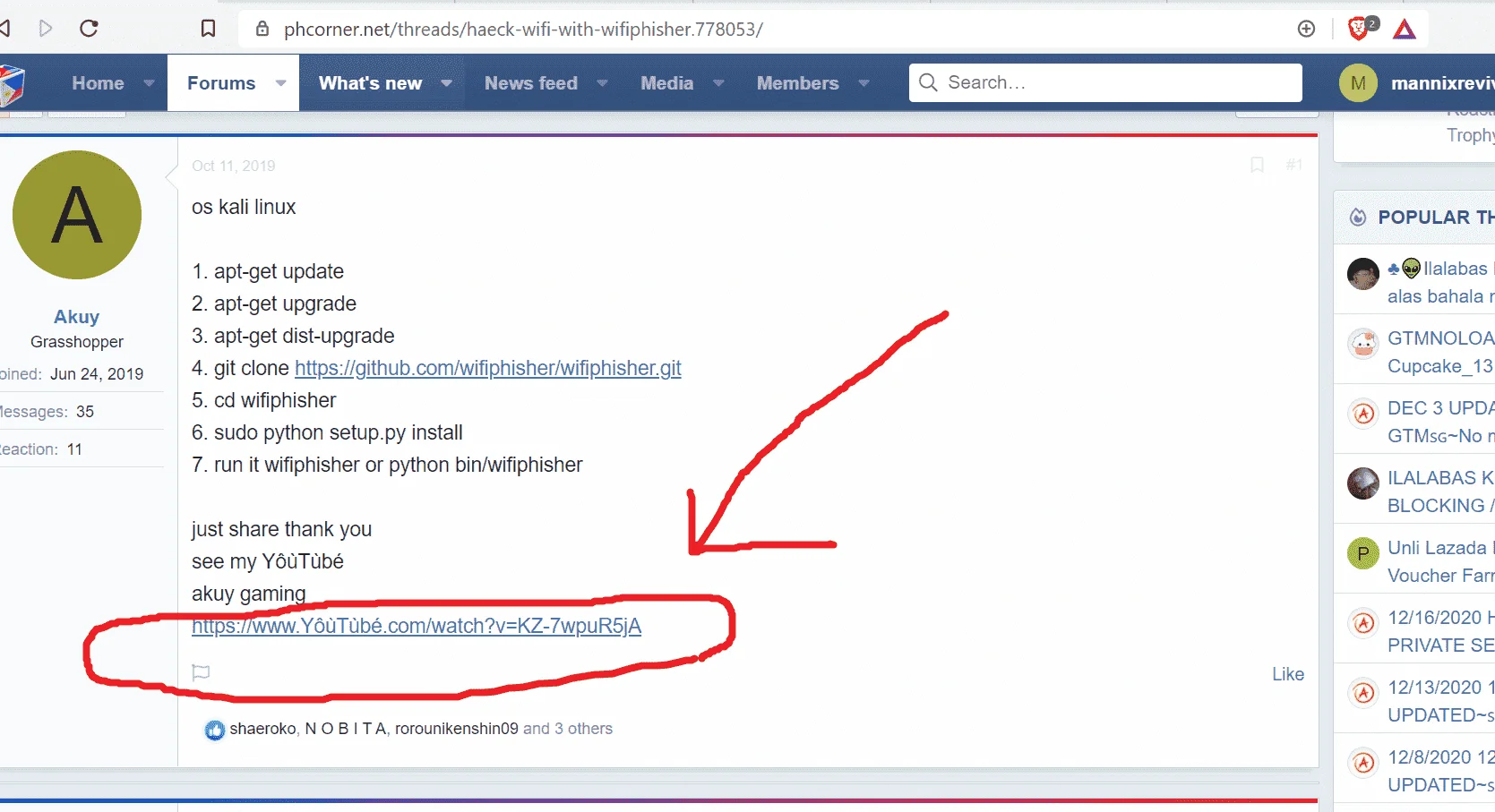Open the 12/8/2020 UPDATED thread

1440,771
